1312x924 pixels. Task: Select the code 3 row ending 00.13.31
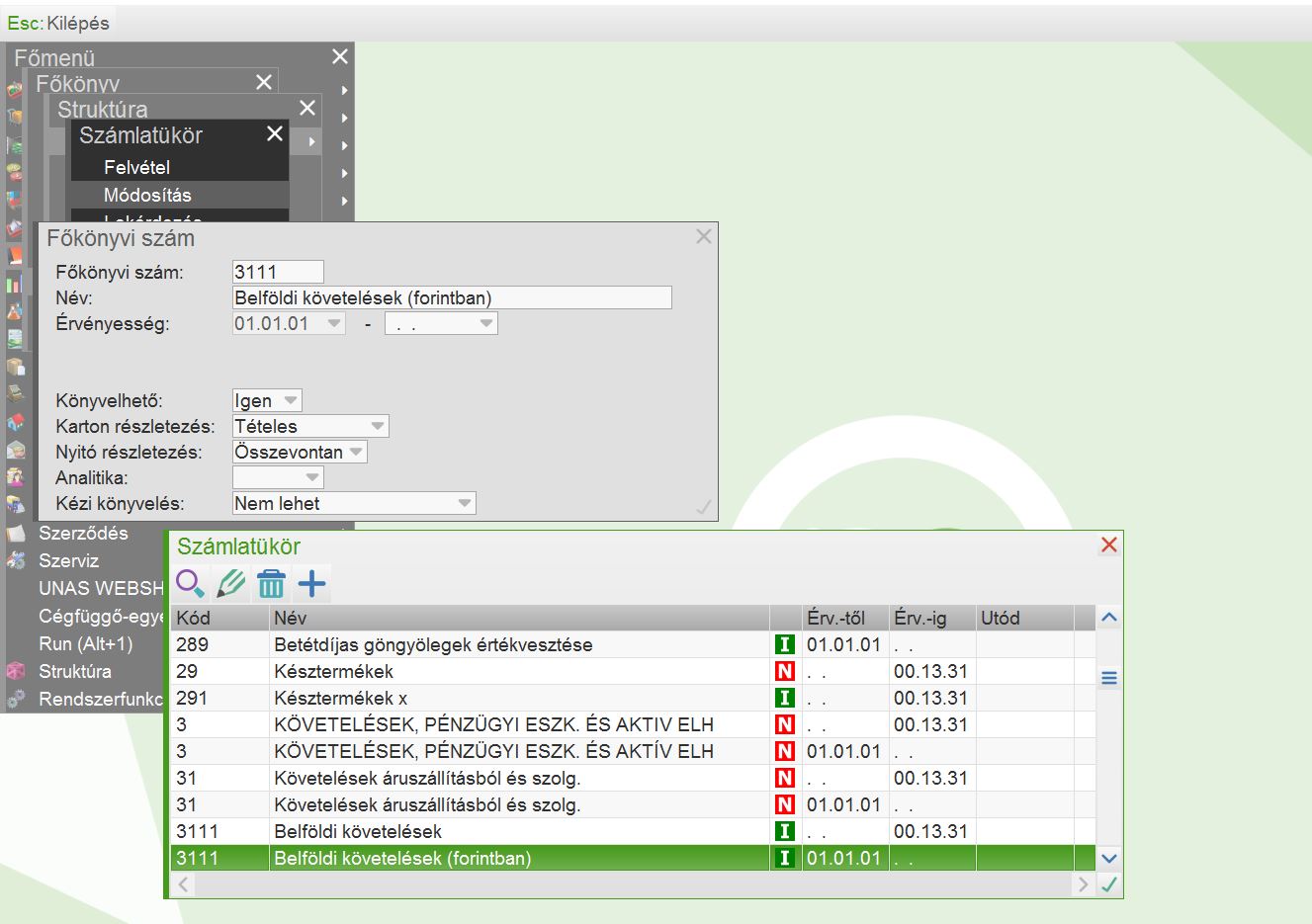click(x=634, y=724)
